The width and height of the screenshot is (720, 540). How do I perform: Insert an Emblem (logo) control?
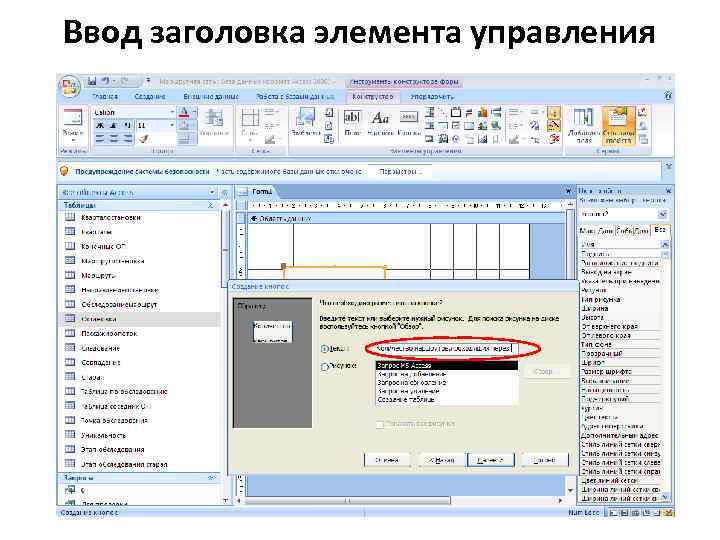tap(305, 123)
